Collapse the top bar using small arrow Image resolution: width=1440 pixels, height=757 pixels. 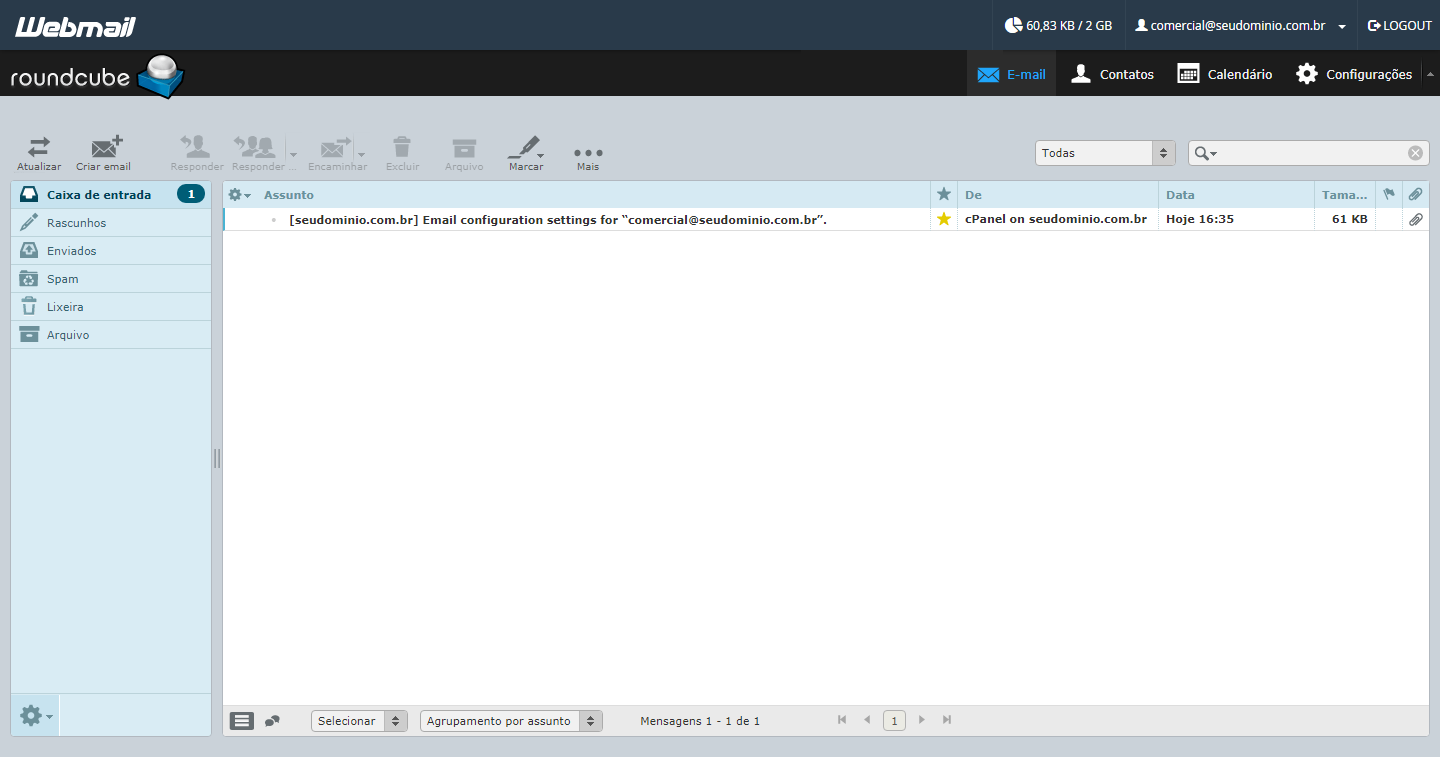[x=1430, y=74]
